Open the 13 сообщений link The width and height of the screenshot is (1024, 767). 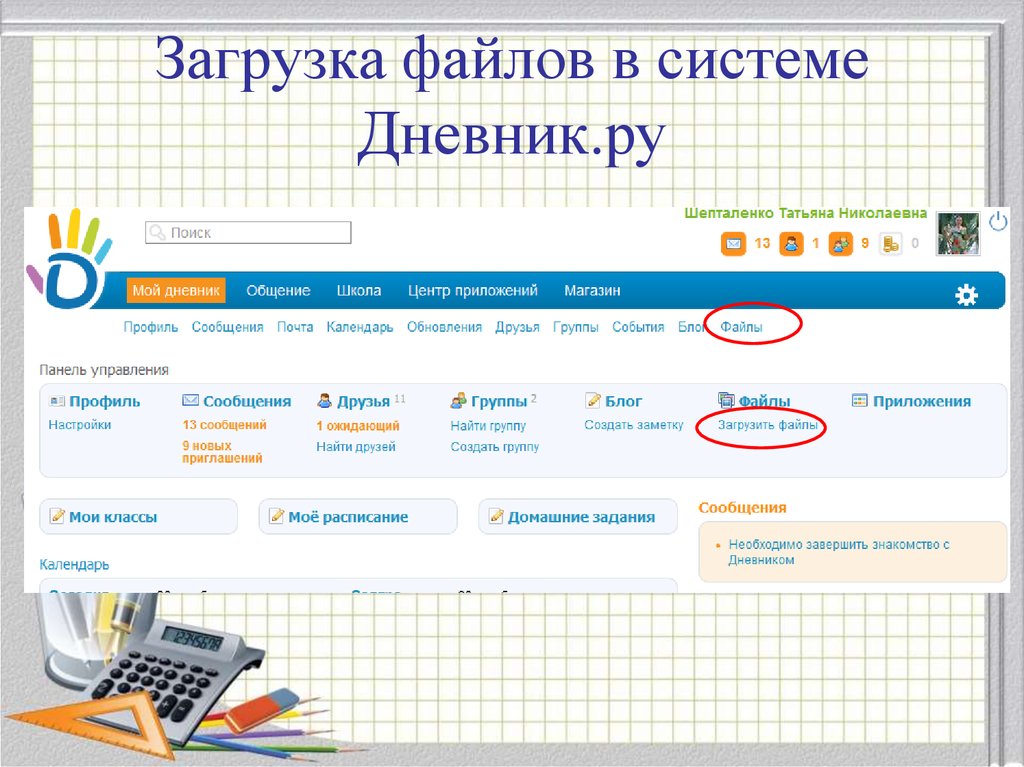[224, 425]
